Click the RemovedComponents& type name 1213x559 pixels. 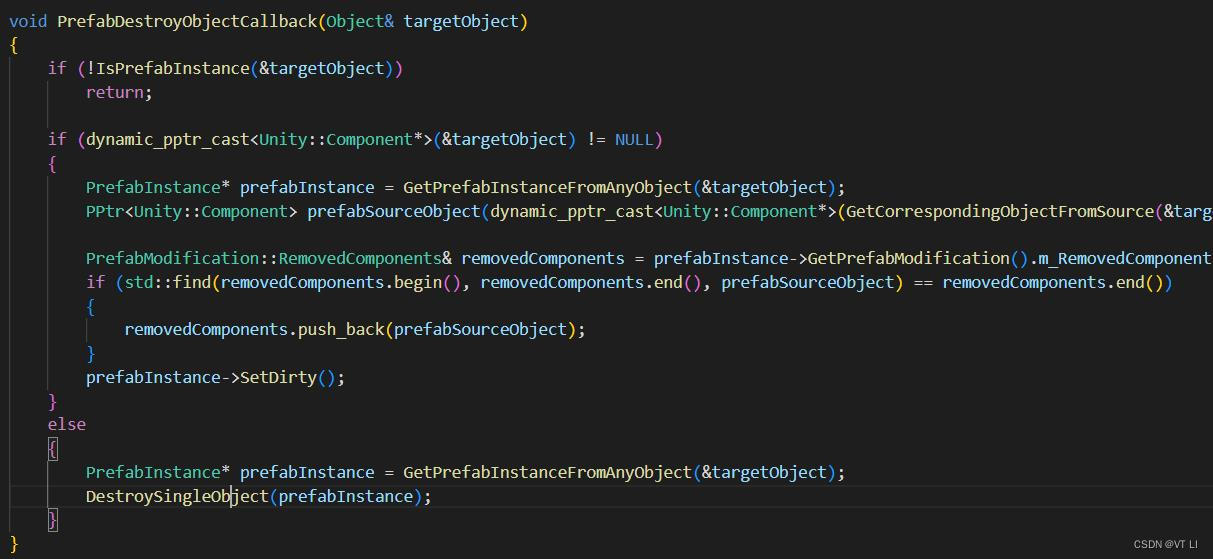click(365, 258)
